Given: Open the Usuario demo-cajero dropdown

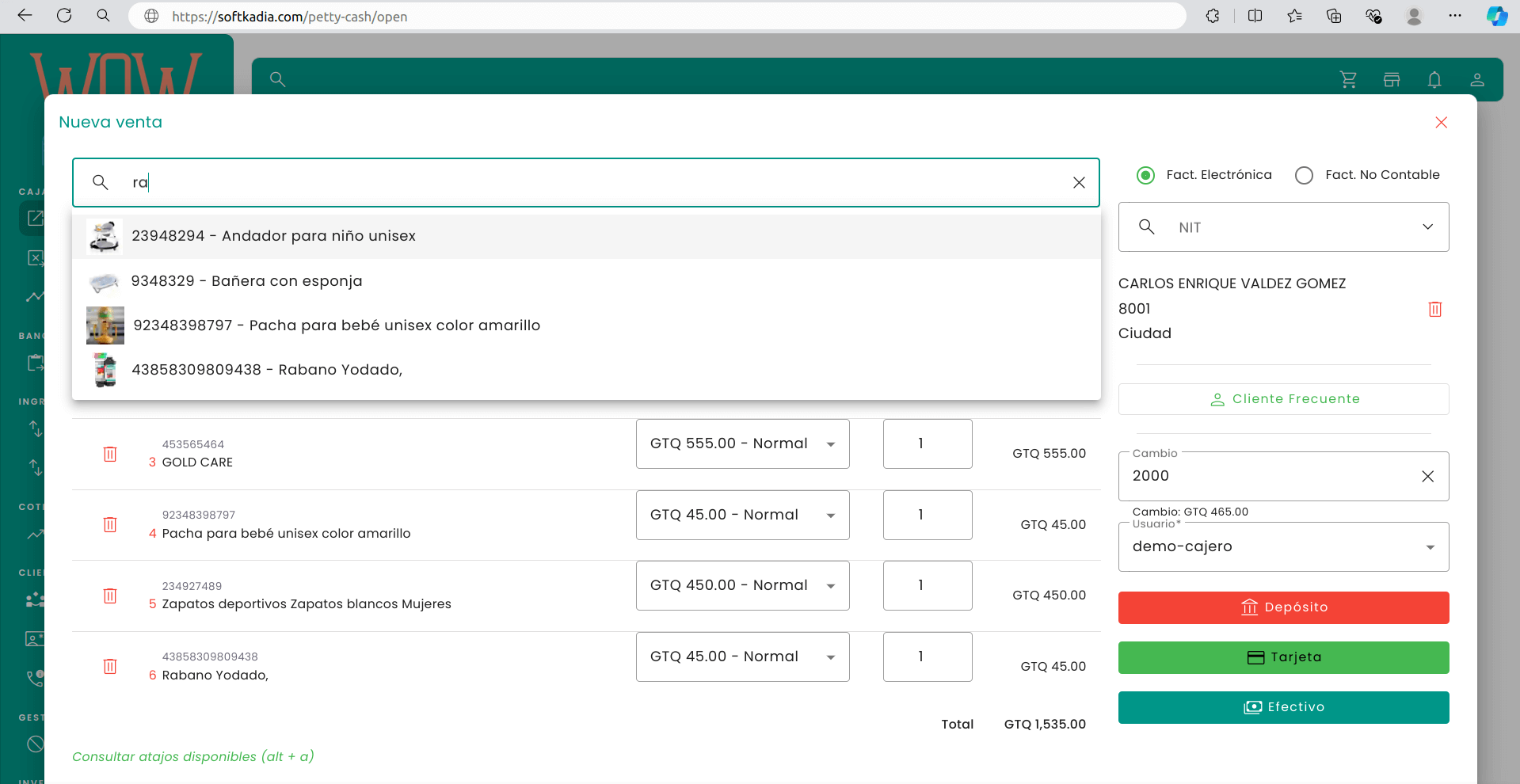Looking at the screenshot, I should pos(1430,547).
